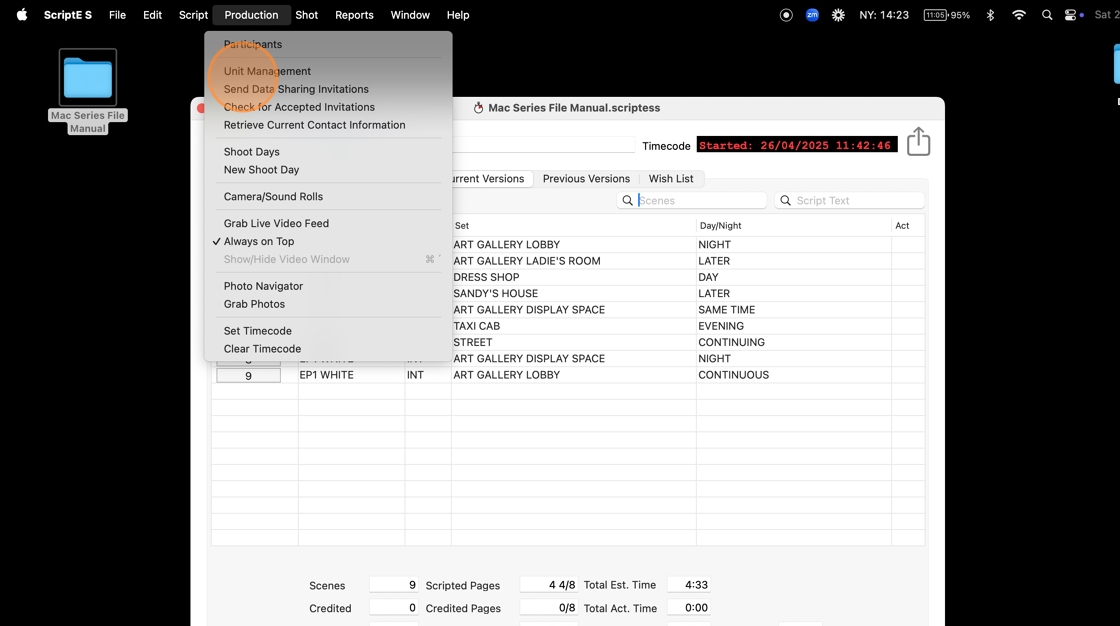
Task: Click the screen recording indicator icon
Action: coord(786,15)
